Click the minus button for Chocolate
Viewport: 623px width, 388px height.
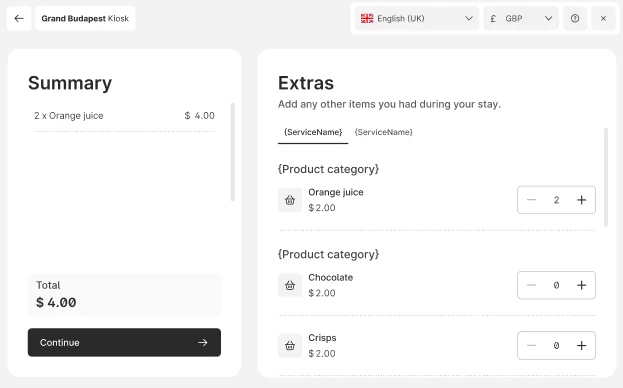point(531,285)
